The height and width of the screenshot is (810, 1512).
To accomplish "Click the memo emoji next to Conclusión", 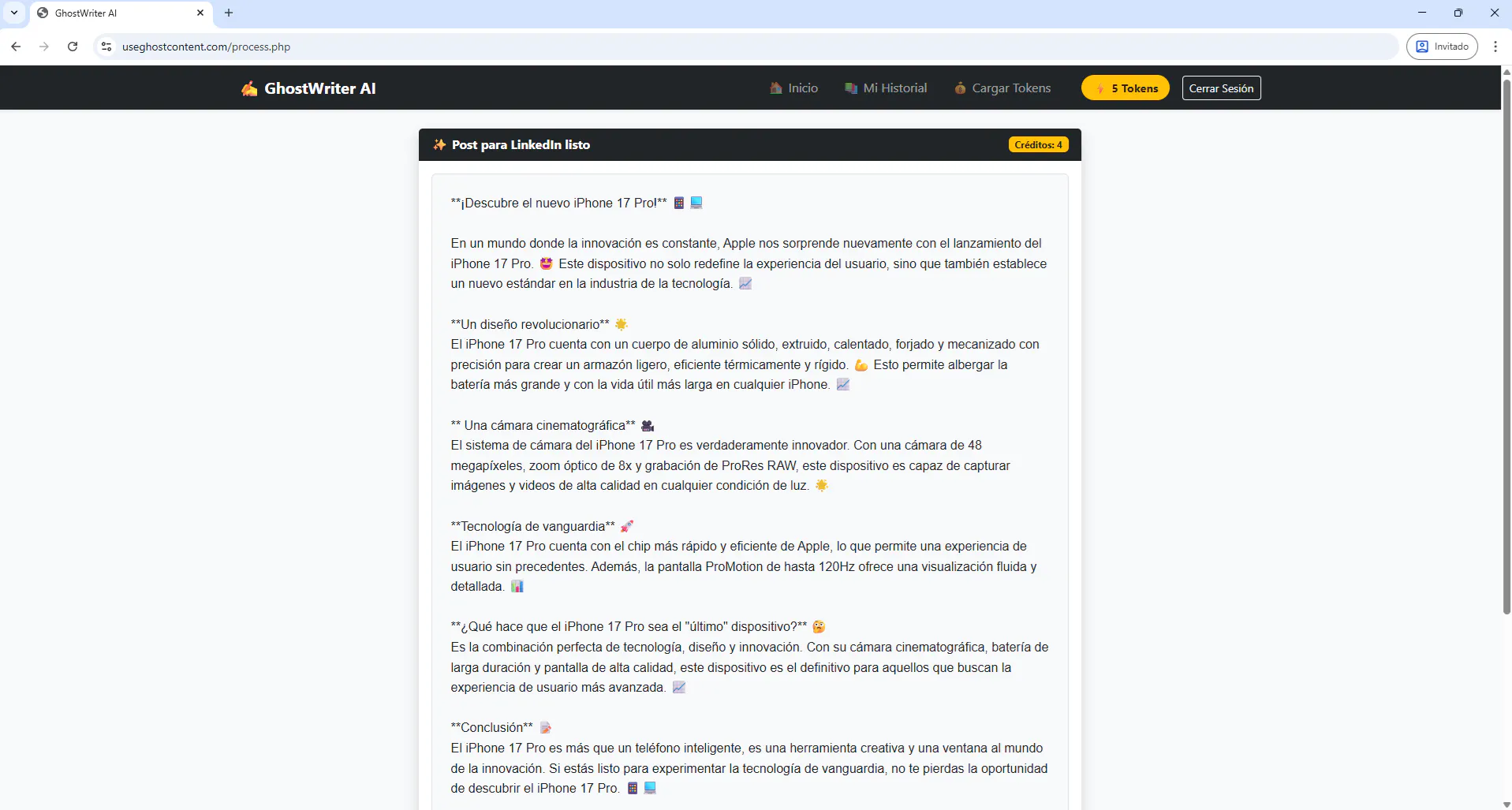I will pos(546,727).
